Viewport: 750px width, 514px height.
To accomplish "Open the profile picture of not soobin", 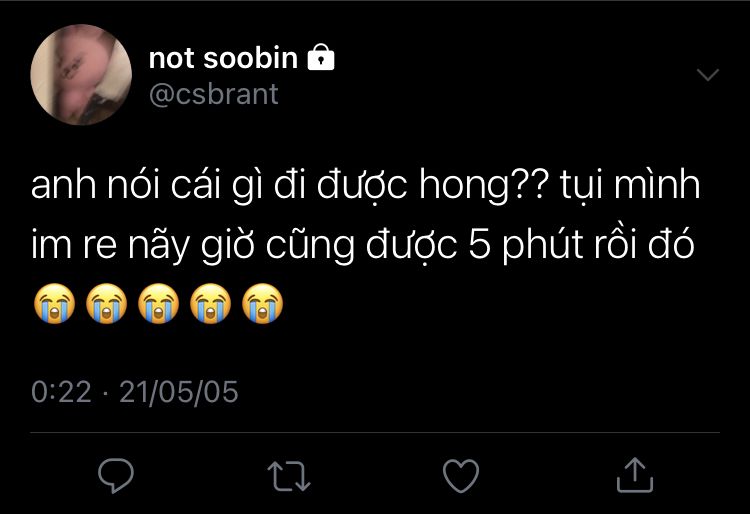I will pos(81,75).
